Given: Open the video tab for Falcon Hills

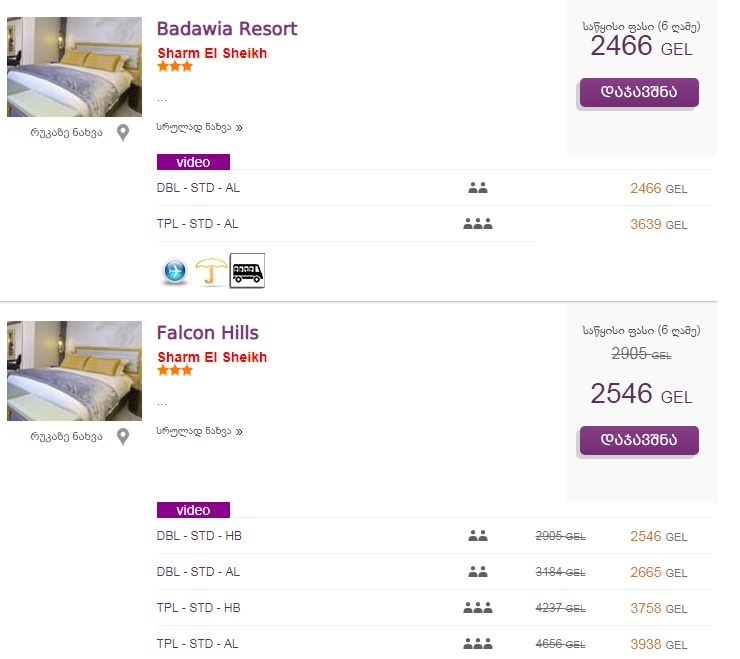Looking at the screenshot, I should 193,510.
